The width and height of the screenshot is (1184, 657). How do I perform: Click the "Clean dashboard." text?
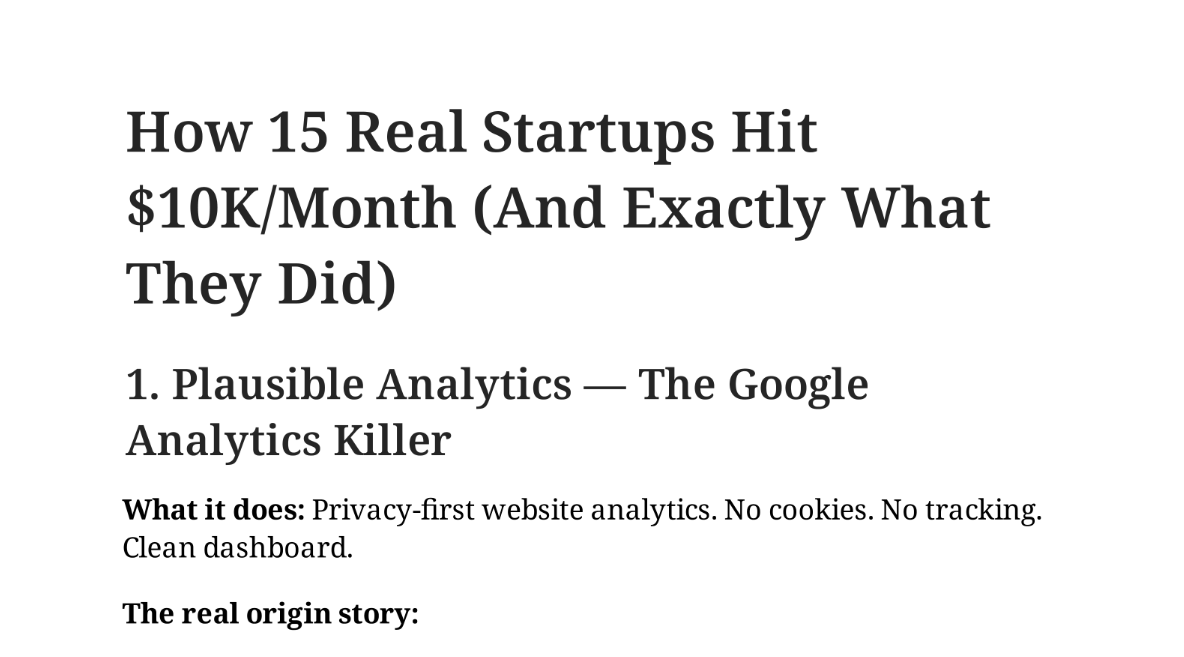pyautogui.click(x=238, y=548)
